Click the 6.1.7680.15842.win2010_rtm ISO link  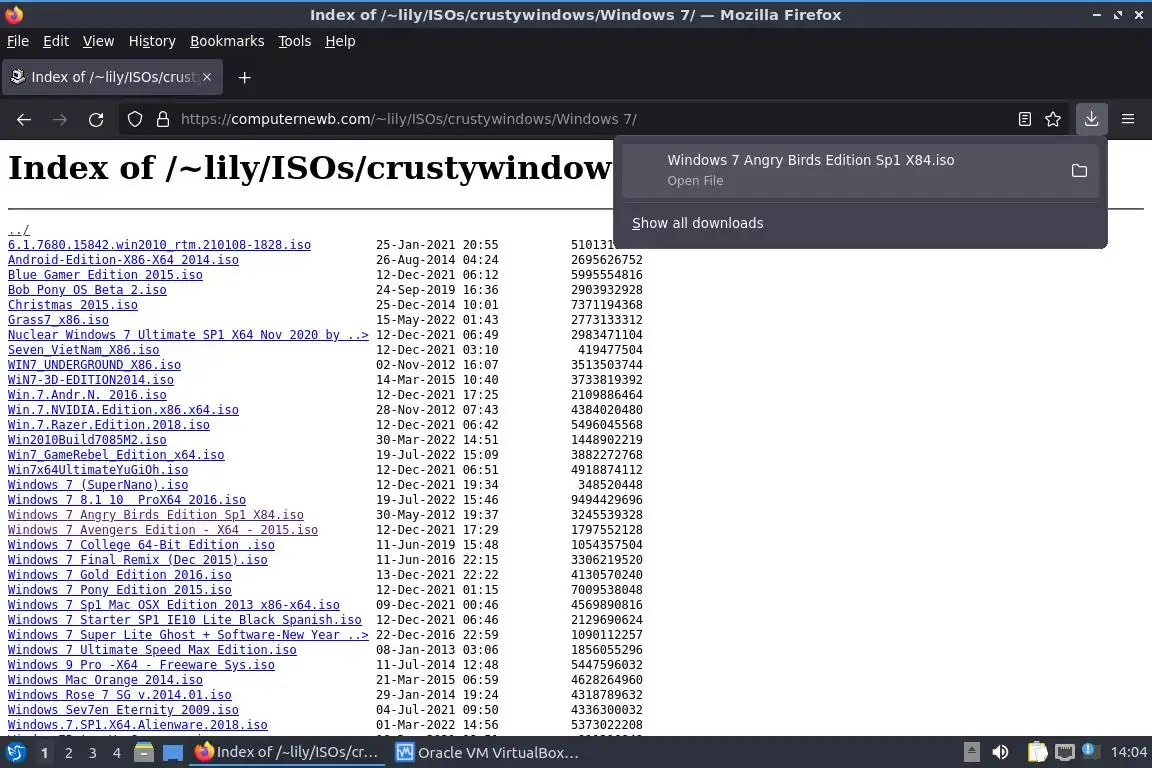coord(159,245)
